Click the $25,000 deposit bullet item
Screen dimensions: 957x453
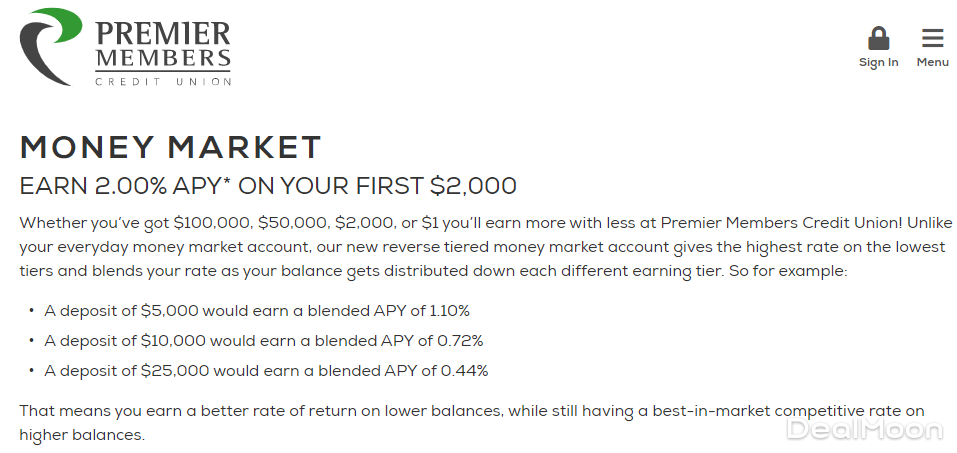point(266,371)
